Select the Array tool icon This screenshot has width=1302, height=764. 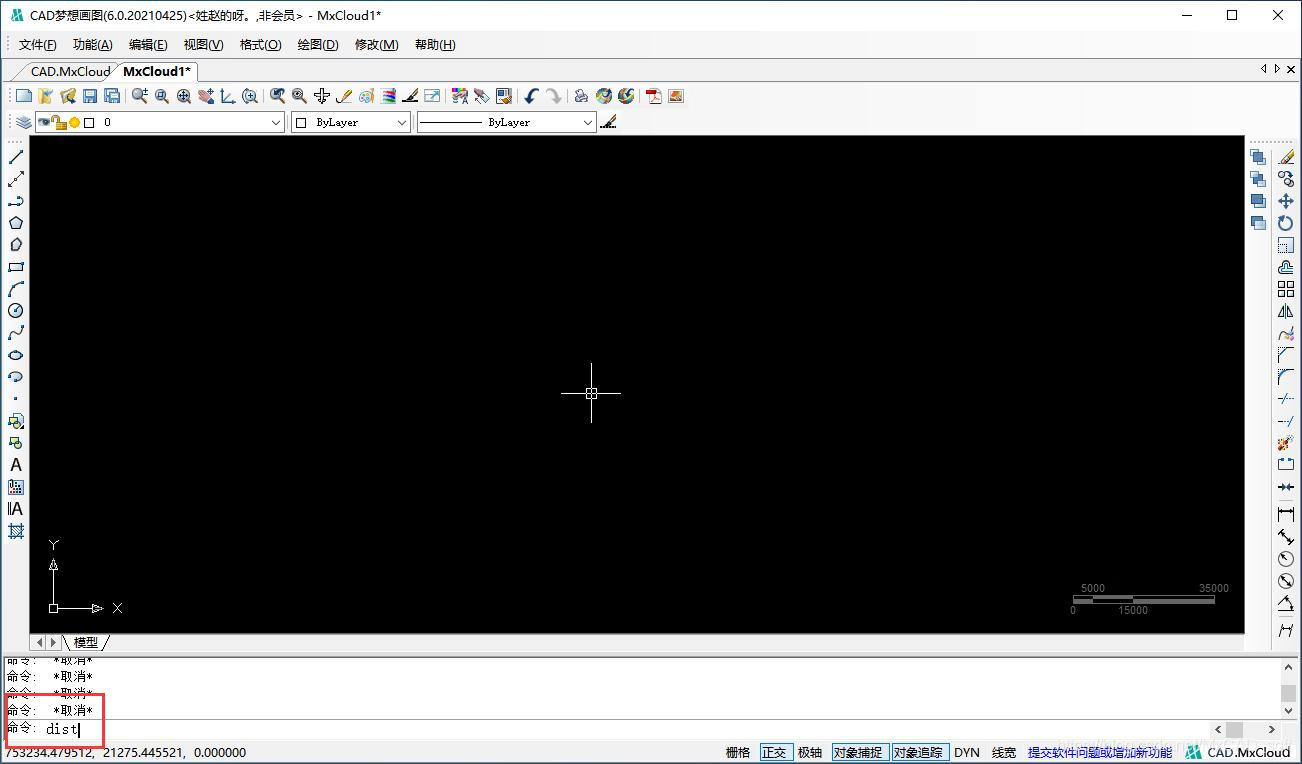click(x=1286, y=289)
